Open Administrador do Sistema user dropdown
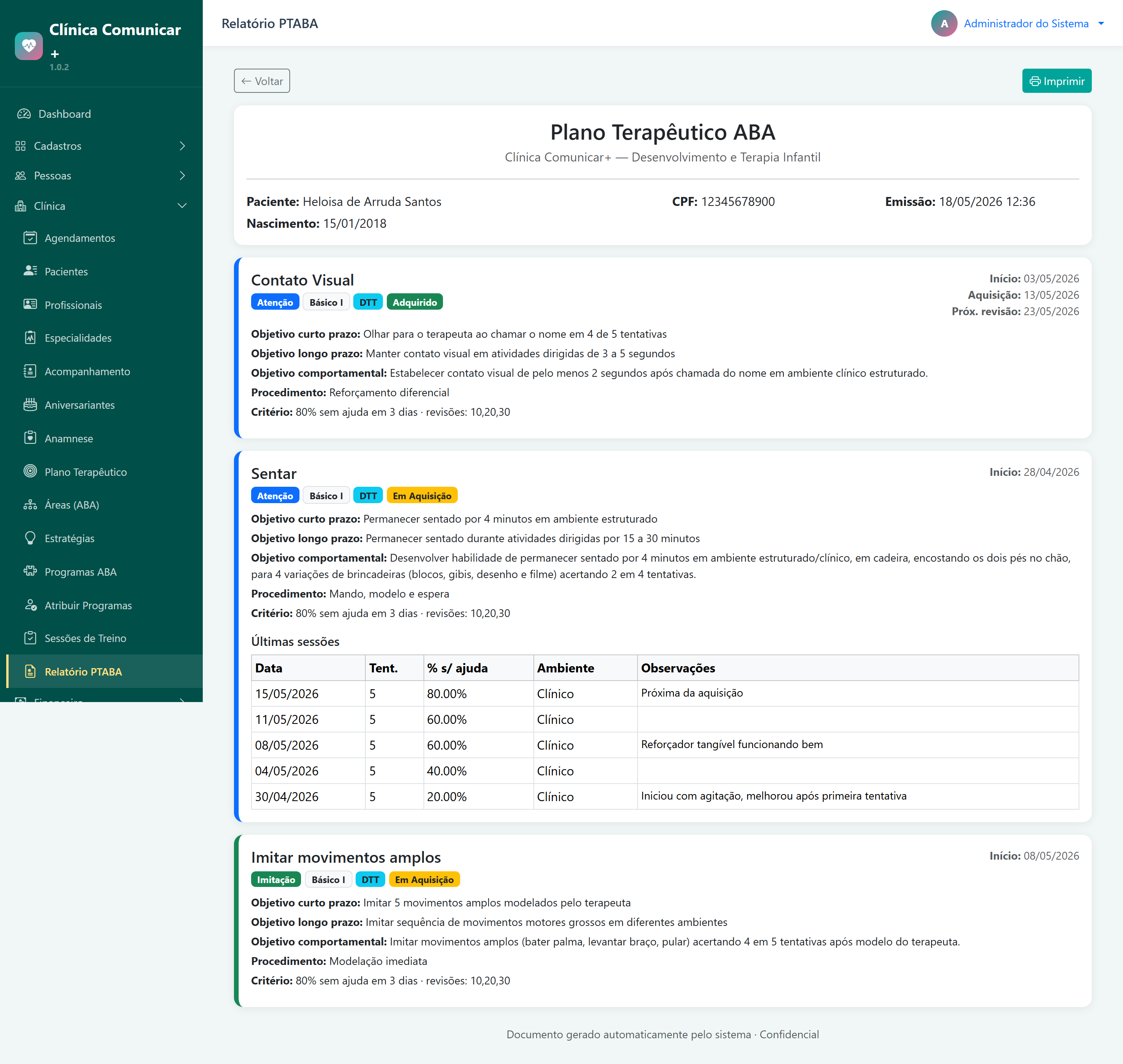The height and width of the screenshot is (1064, 1123). pos(1018,23)
